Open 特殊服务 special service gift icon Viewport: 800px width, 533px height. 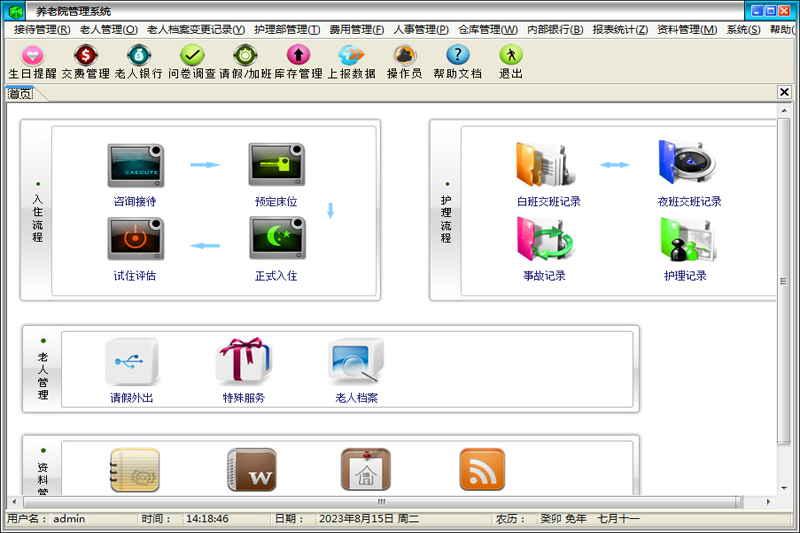(244, 360)
